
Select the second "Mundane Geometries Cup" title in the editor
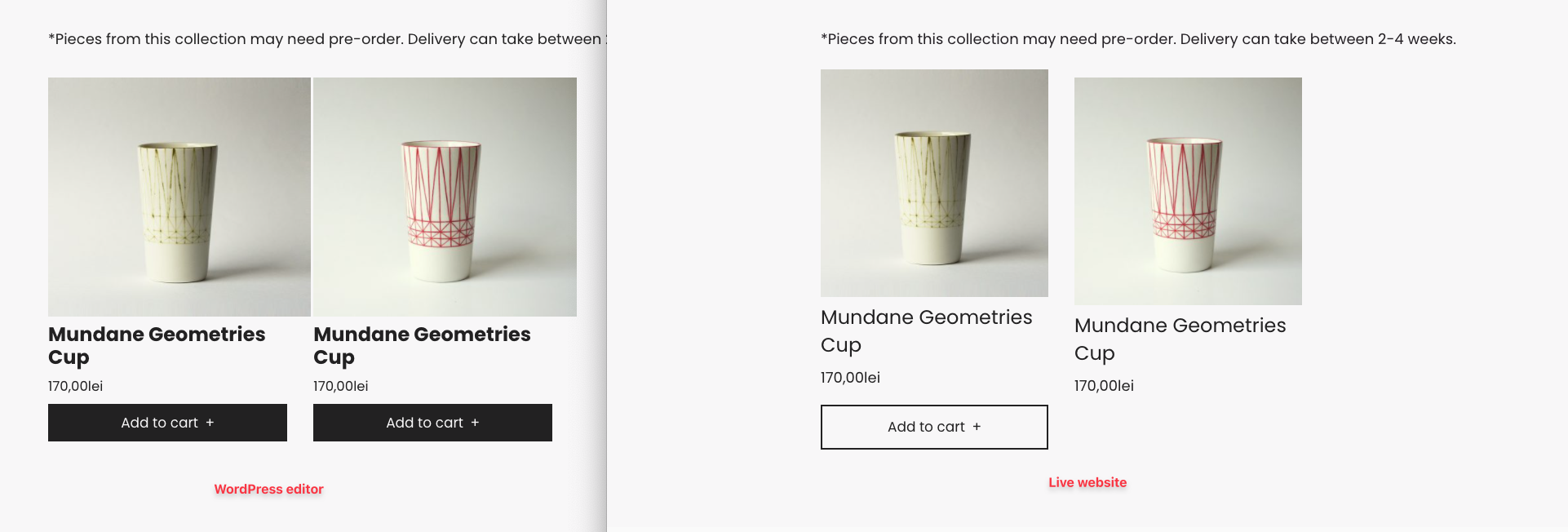coord(422,345)
